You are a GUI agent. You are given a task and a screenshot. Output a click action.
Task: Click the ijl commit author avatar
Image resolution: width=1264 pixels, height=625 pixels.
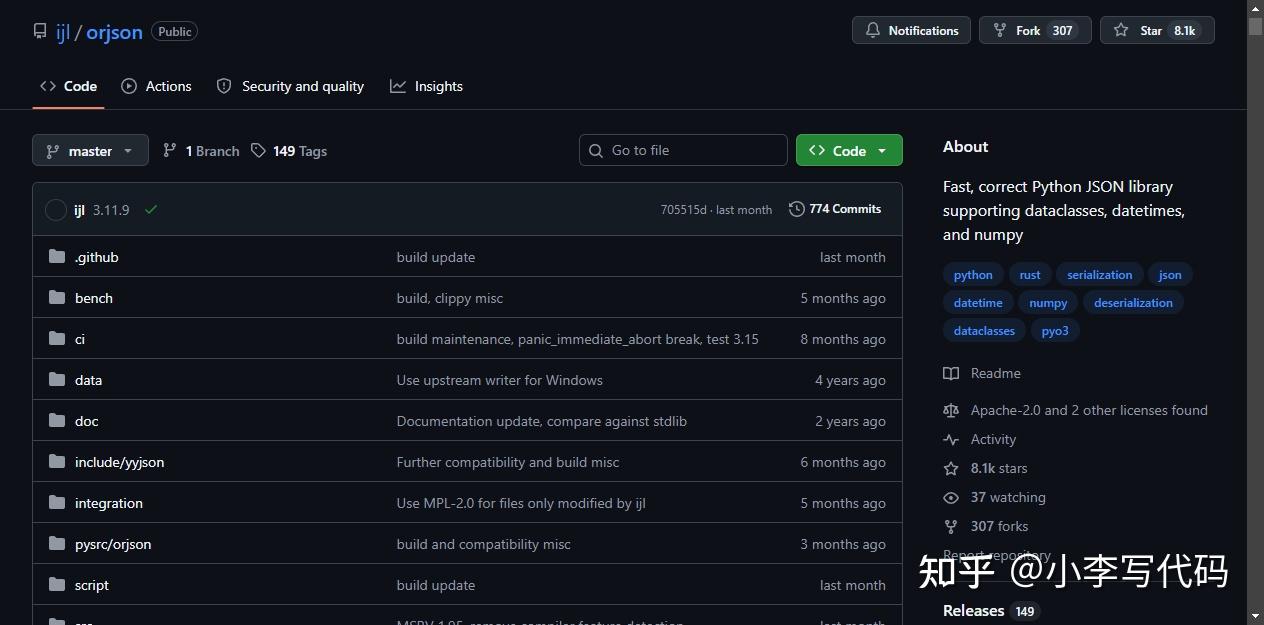[x=56, y=210]
